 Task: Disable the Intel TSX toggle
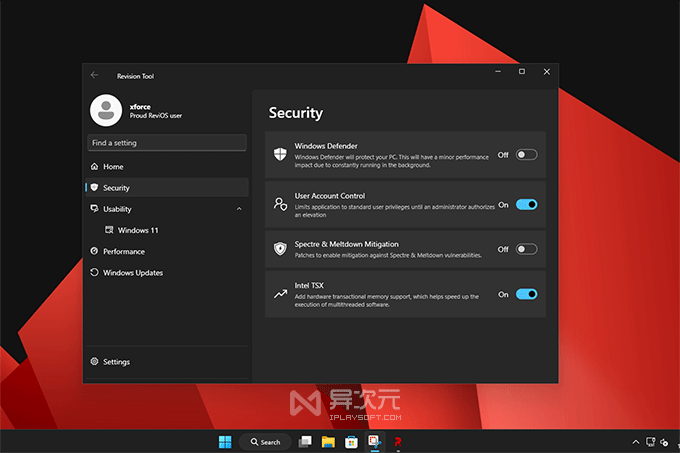526,294
